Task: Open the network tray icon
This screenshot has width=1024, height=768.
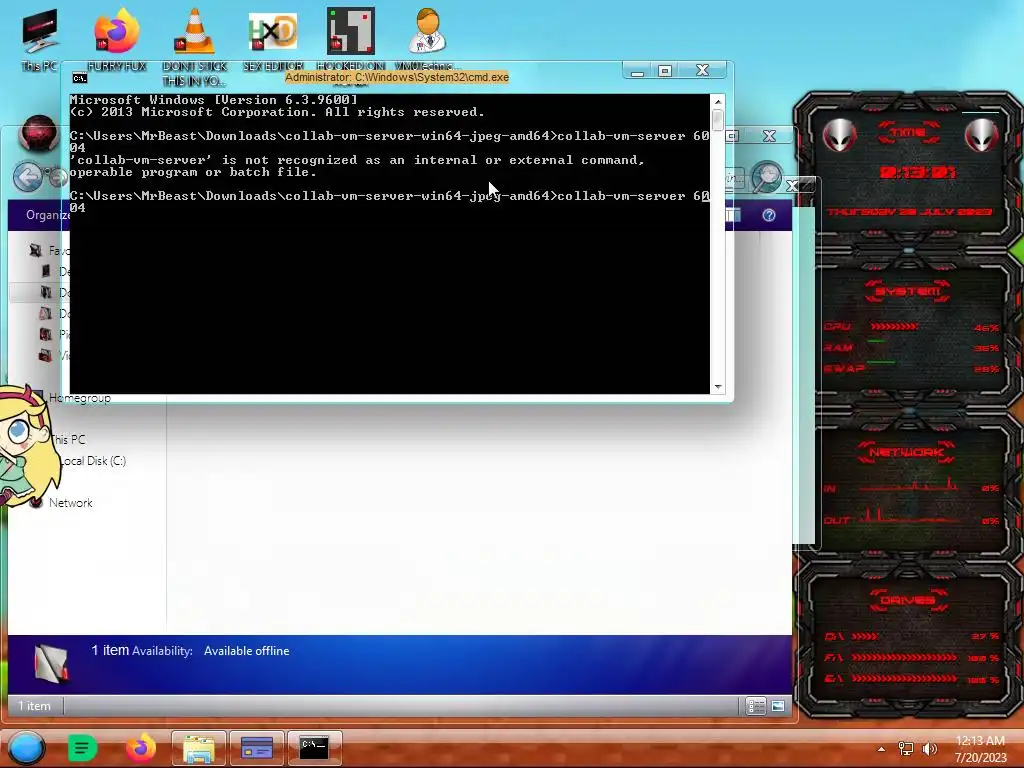Action: tap(905, 749)
